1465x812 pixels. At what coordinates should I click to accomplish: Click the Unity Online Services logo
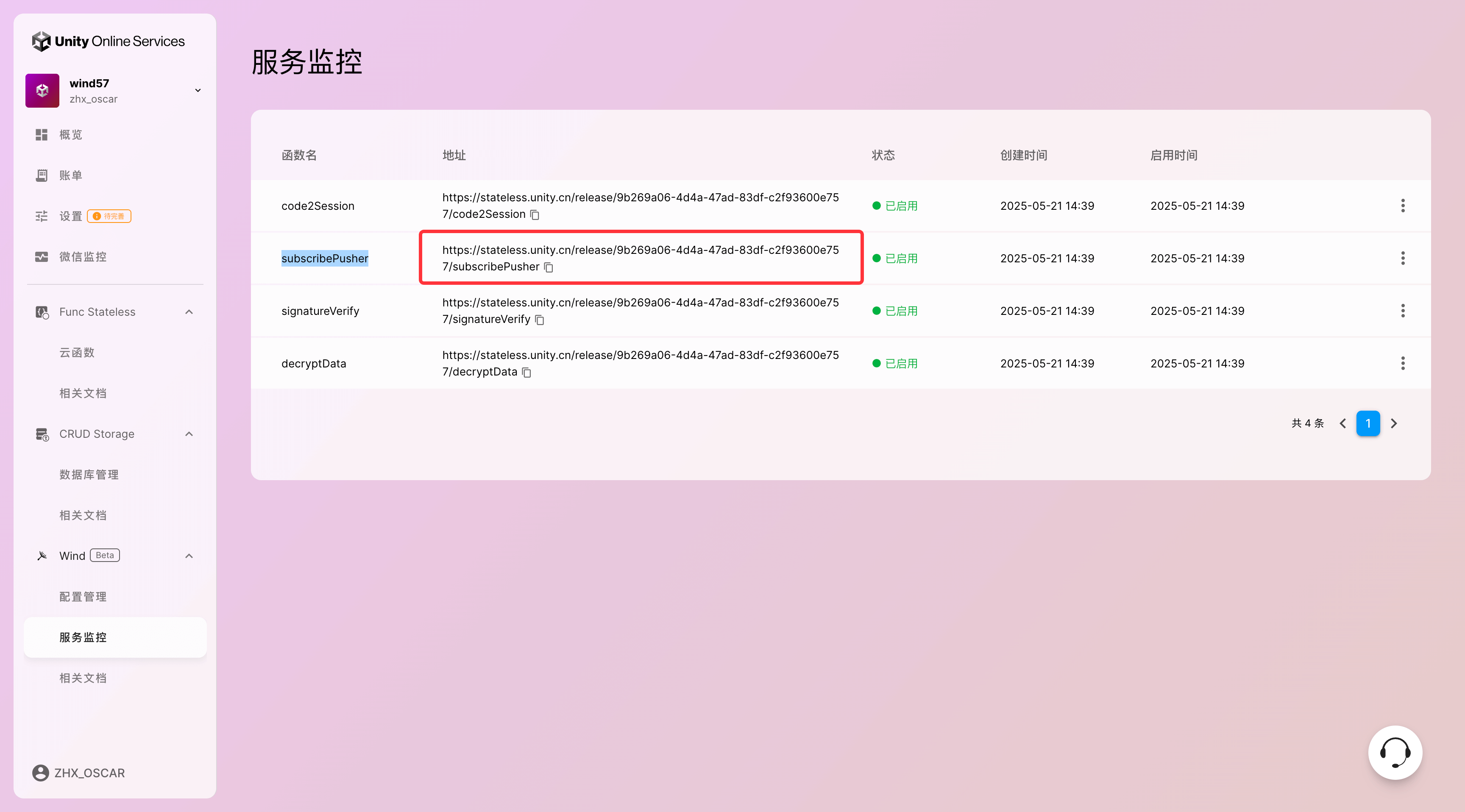pos(108,42)
